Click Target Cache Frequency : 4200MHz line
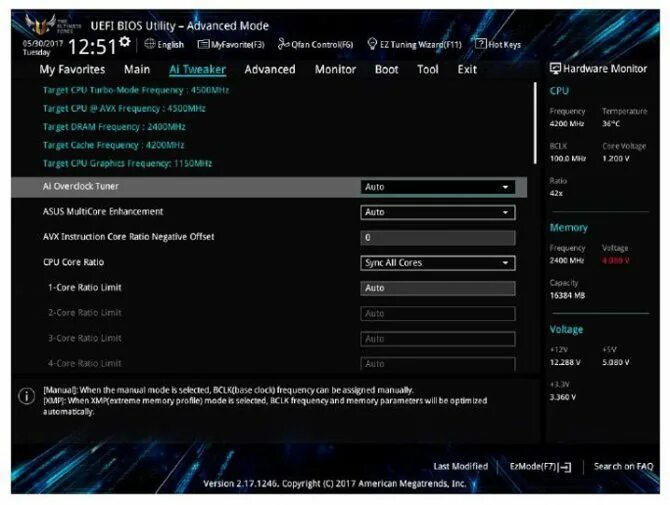Viewport: 670px width, 505px height. tap(114, 145)
